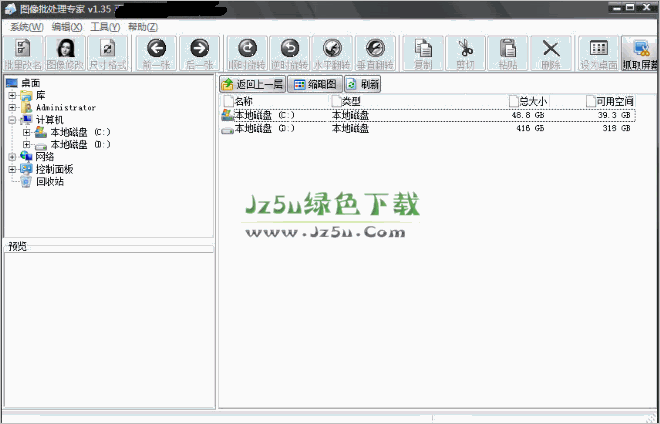
Task: Expand 本地磁盘 (D:) in tree
Action: pyautogui.click(x=27, y=145)
